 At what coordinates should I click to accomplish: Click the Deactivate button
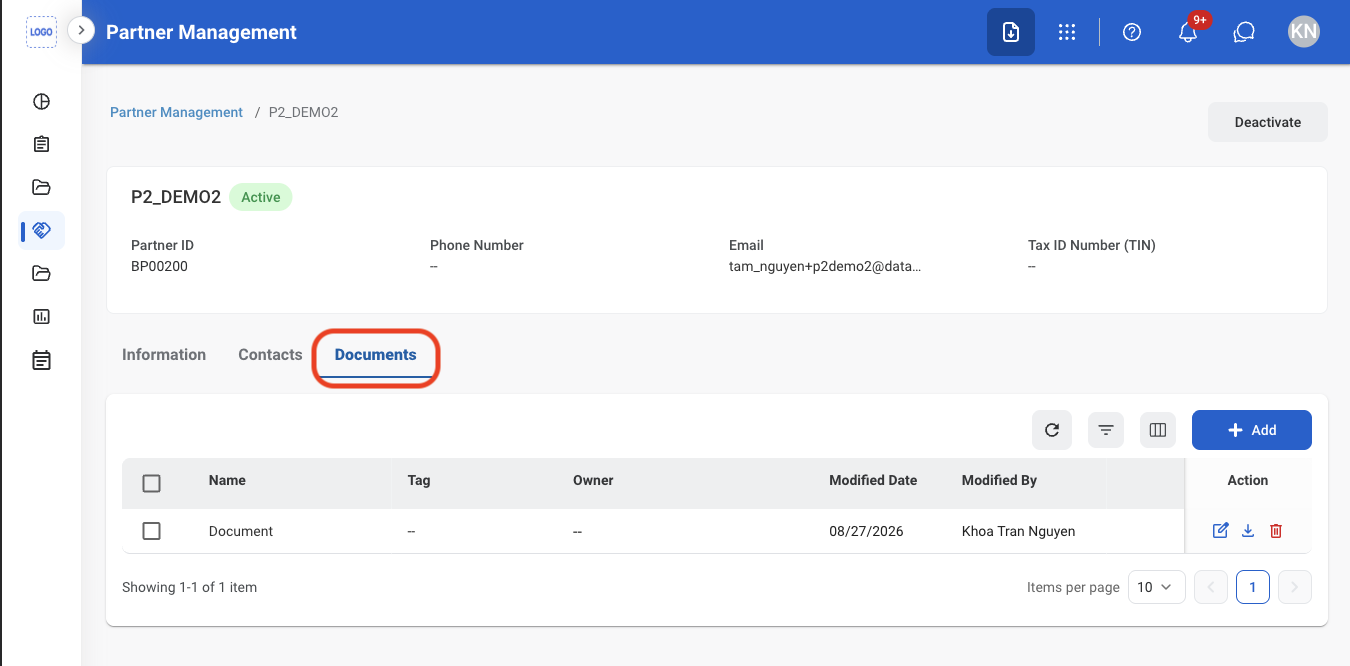(x=1268, y=122)
